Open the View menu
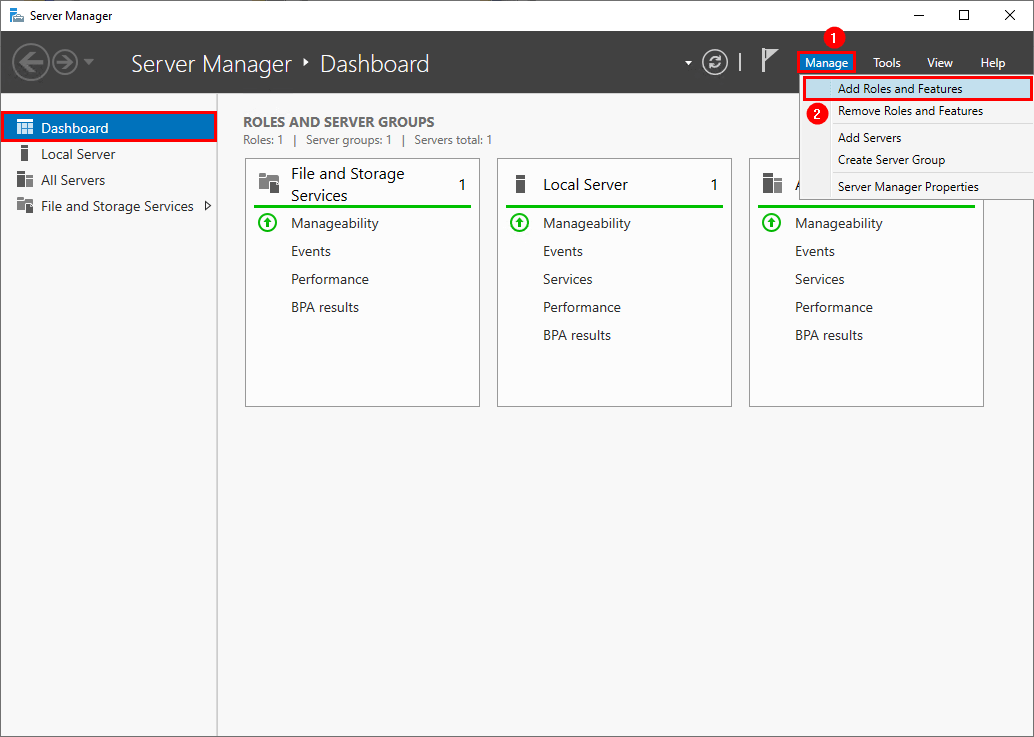Viewport: 1034px width, 737px height. (x=940, y=63)
